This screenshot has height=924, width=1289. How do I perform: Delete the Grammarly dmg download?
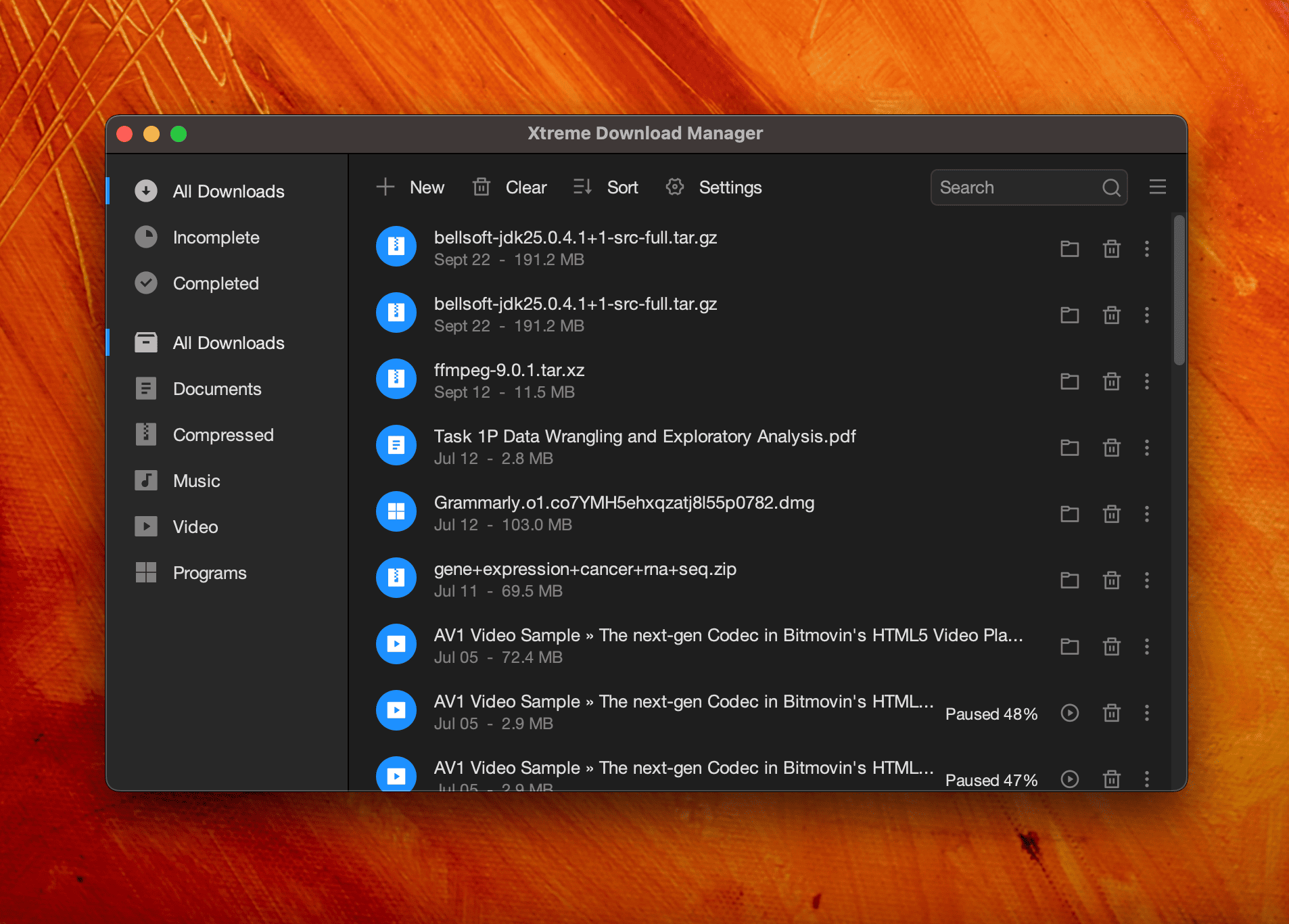1111,514
